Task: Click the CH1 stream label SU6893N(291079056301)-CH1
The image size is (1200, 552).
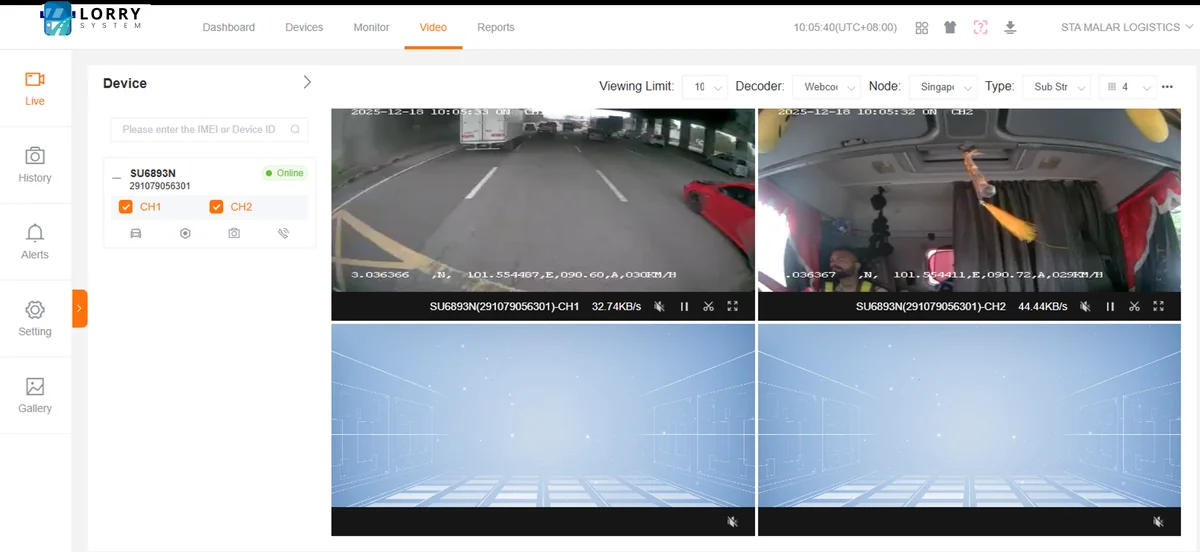Action: (x=505, y=307)
